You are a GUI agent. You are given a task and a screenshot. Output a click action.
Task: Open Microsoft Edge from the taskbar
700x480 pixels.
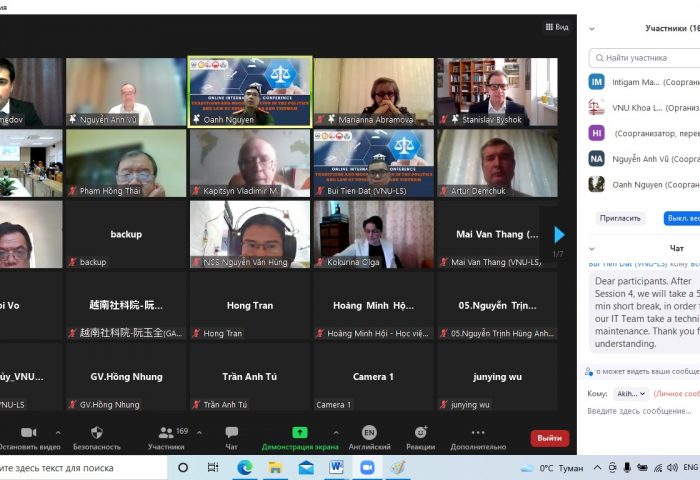(244, 467)
